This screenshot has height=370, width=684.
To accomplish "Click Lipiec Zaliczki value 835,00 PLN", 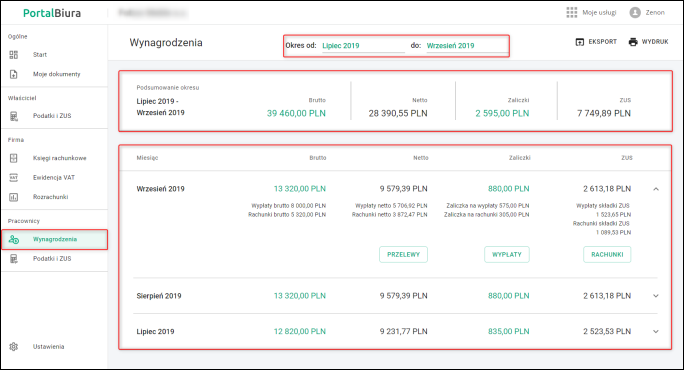I will [x=509, y=332].
